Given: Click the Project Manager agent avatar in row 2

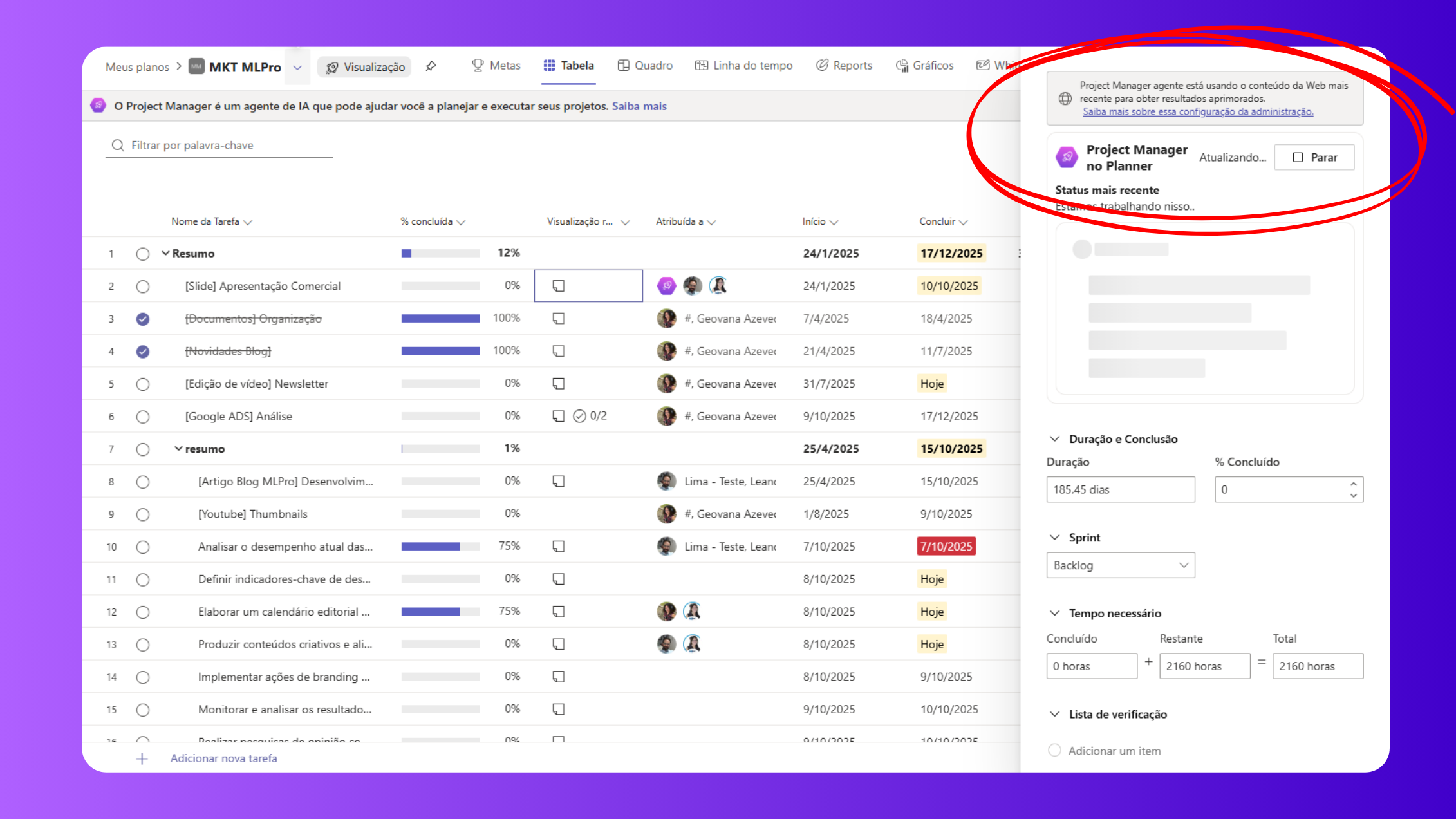Looking at the screenshot, I should (666, 285).
